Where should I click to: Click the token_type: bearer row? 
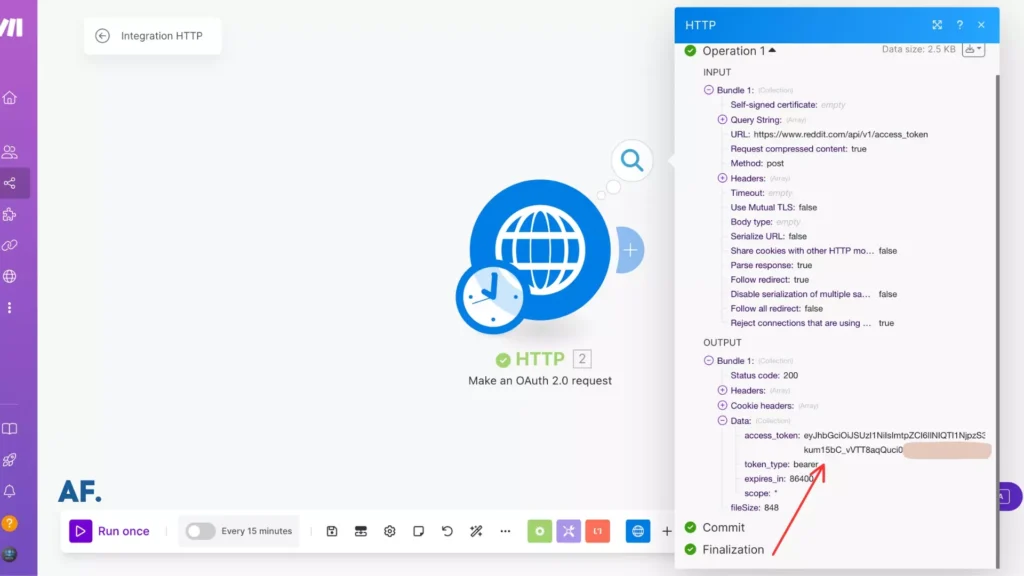click(x=781, y=464)
